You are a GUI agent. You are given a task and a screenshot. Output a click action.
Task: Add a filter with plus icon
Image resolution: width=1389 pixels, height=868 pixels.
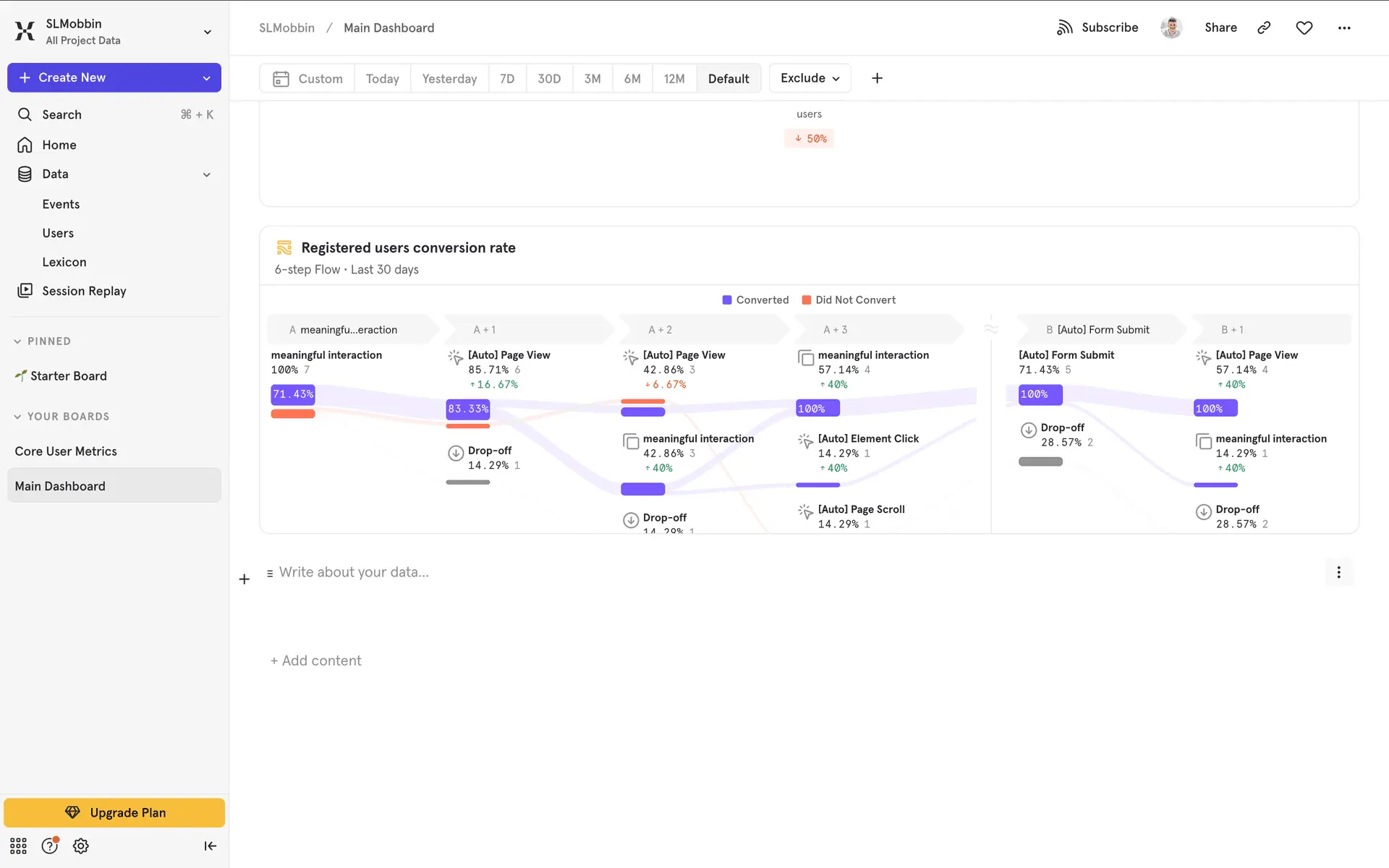click(x=877, y=78)
